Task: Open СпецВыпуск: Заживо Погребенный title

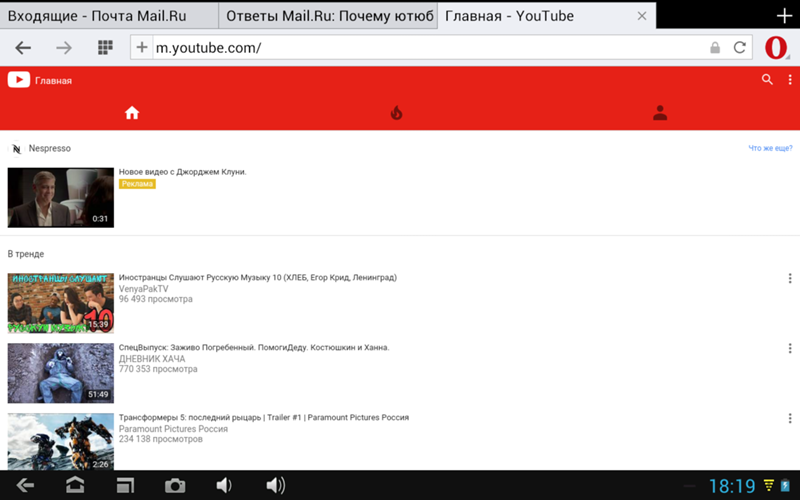Action: [254, 347]
